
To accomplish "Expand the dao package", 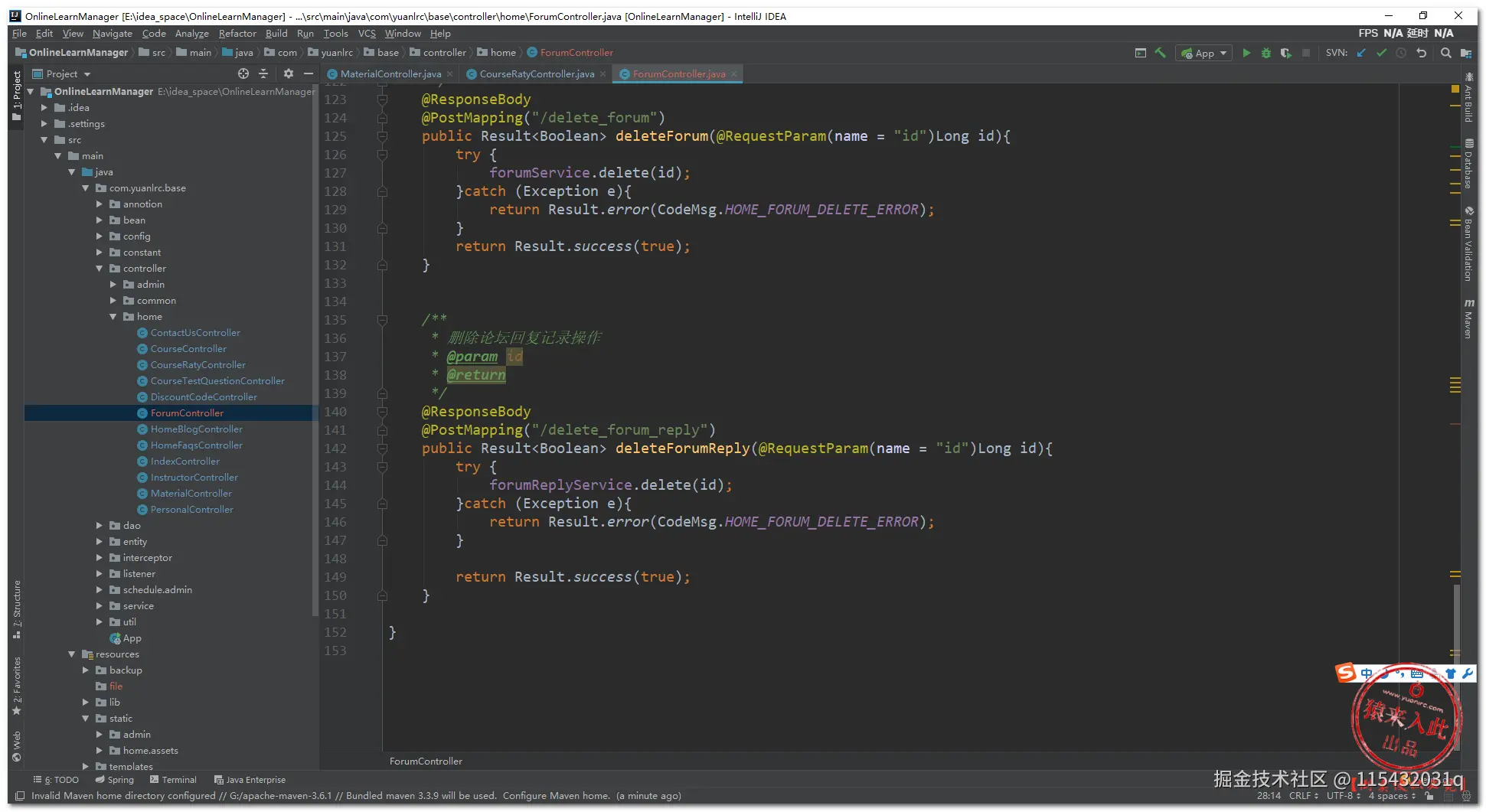I will point(100,526).
